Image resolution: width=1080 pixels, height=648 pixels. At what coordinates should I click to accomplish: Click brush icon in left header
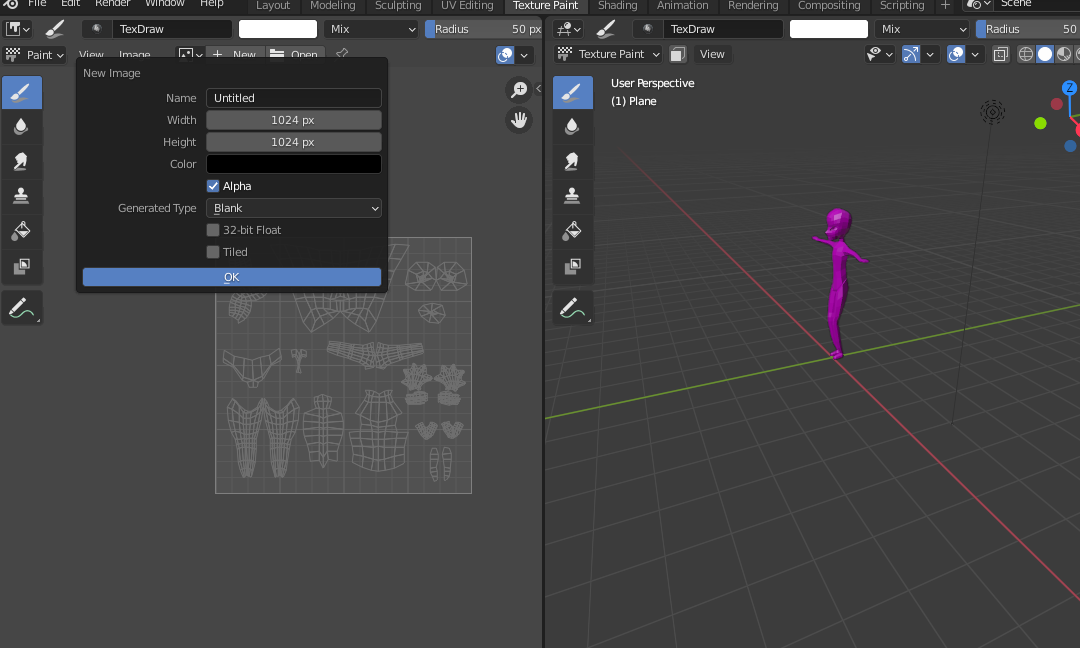pos(54,30)
